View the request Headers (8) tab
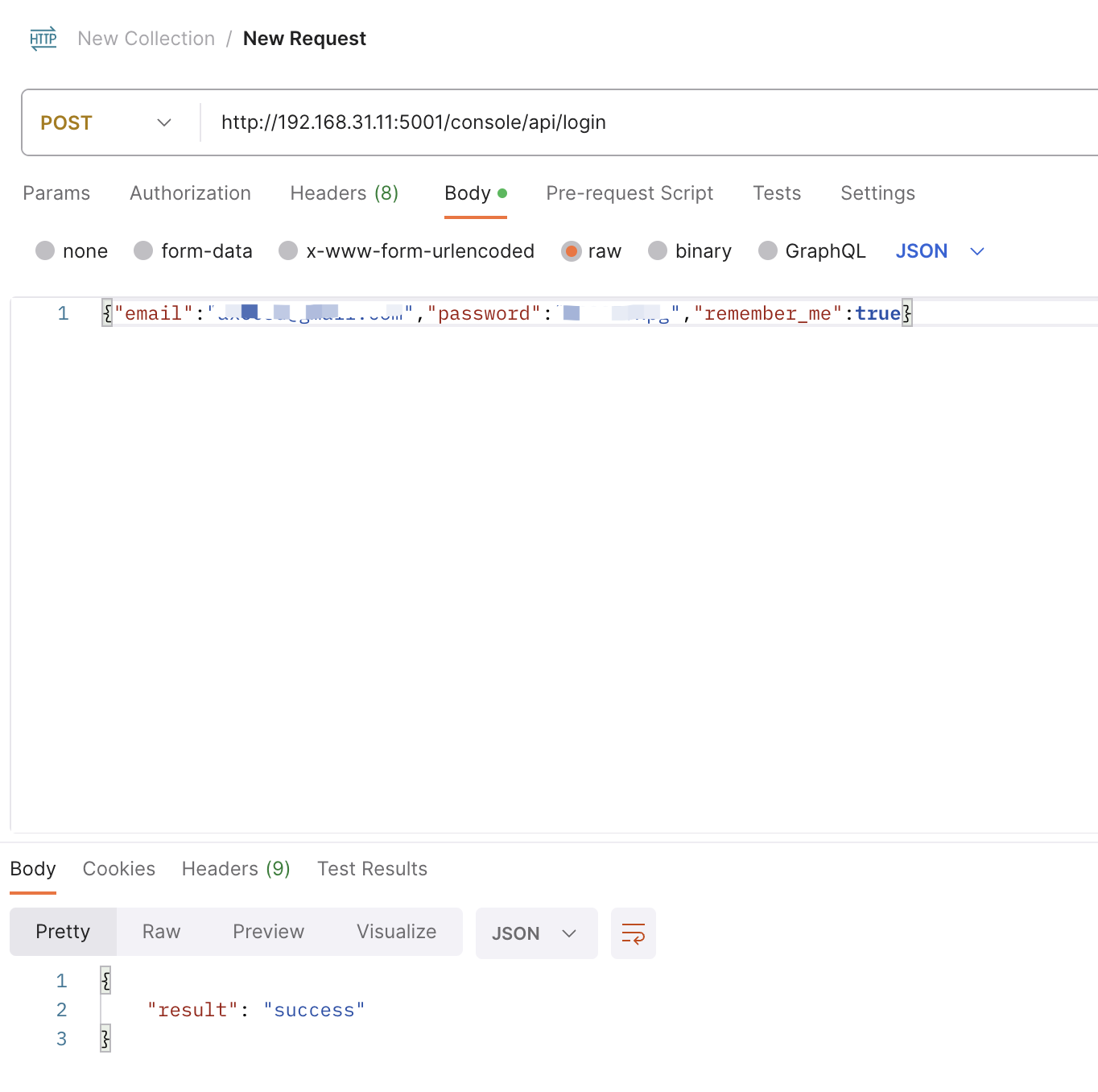Viewport: 1098px width, 1092px height. coord(344,193)
